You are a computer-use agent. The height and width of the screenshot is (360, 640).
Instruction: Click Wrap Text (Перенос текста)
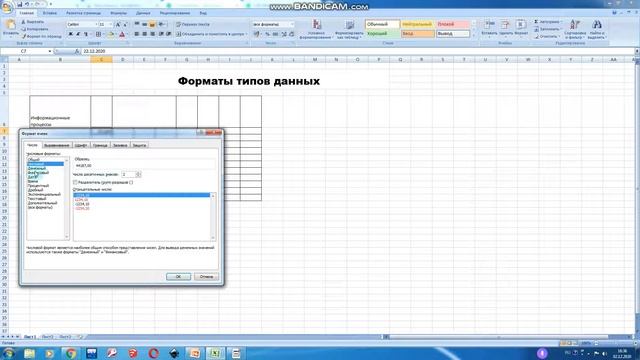[x=193, y=24]
